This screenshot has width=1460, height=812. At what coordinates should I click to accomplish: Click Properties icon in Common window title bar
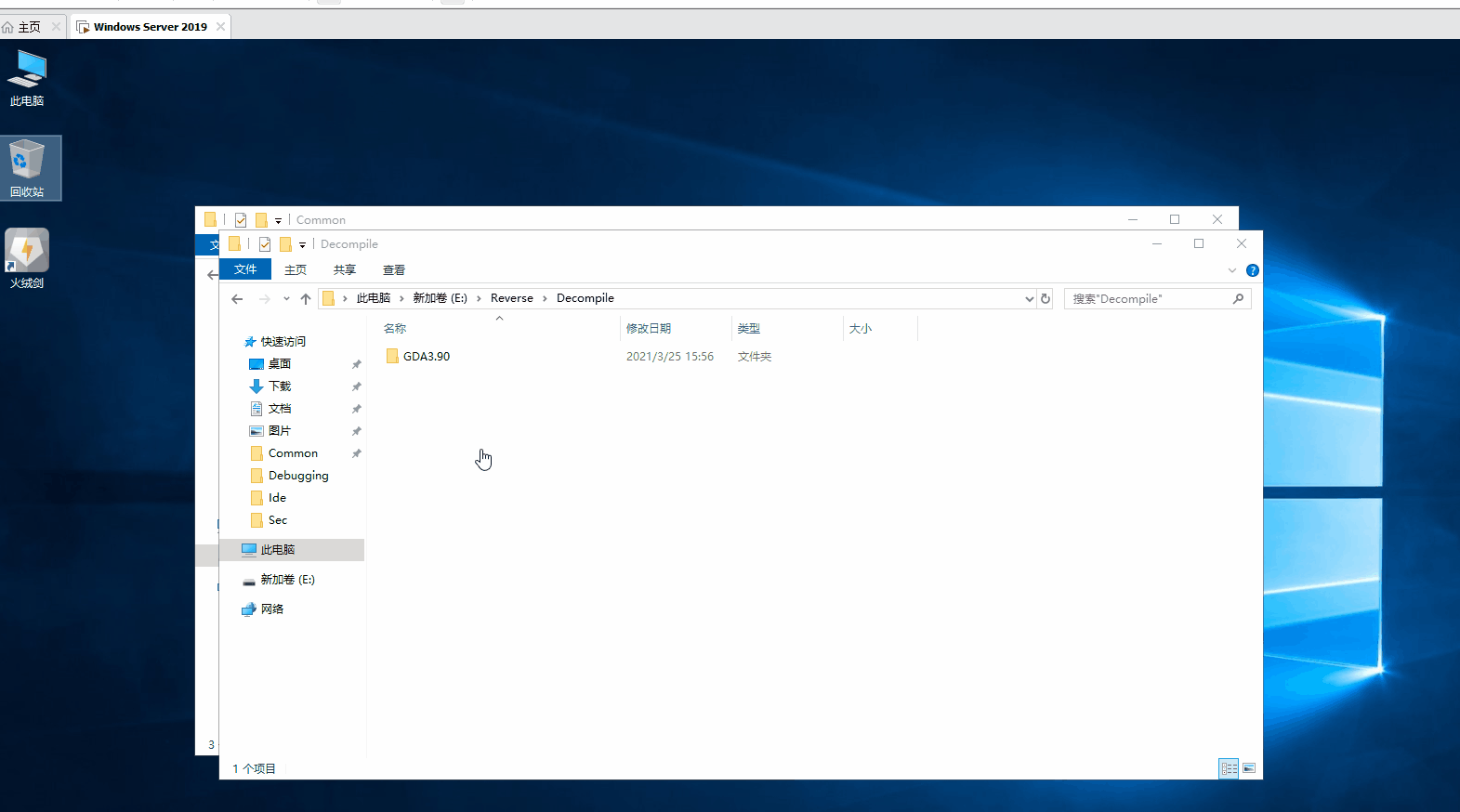[x=241, y=220]
